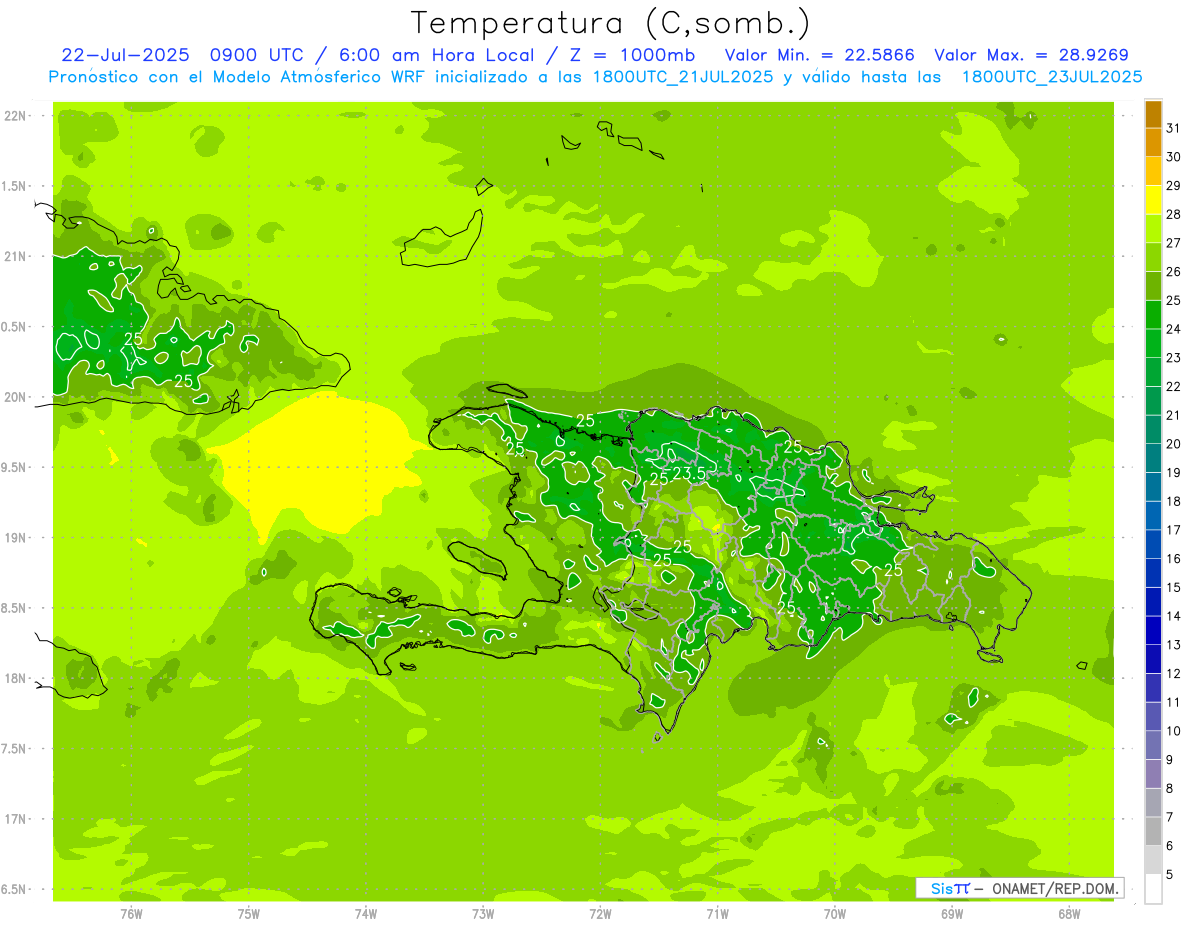The image size is (1200, 927).
Task: Select the "22-Jul-2025" date text
Action: point(125,55)
